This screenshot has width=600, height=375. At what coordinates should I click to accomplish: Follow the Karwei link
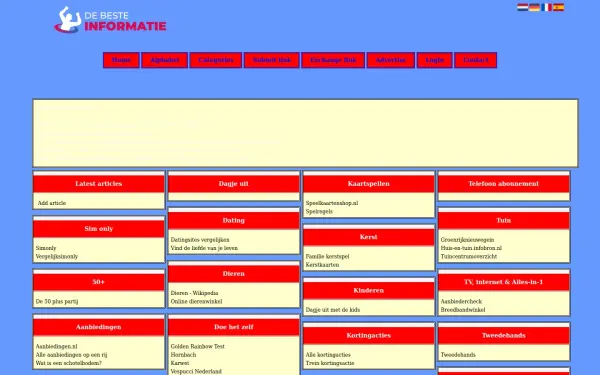(x=180, y=363)
